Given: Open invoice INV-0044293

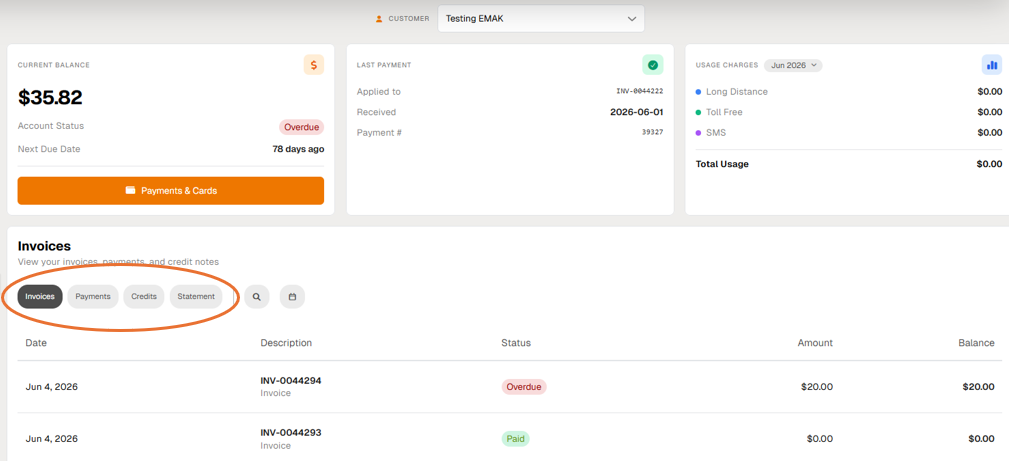Looking at the screenshot, I should [291, 432].
